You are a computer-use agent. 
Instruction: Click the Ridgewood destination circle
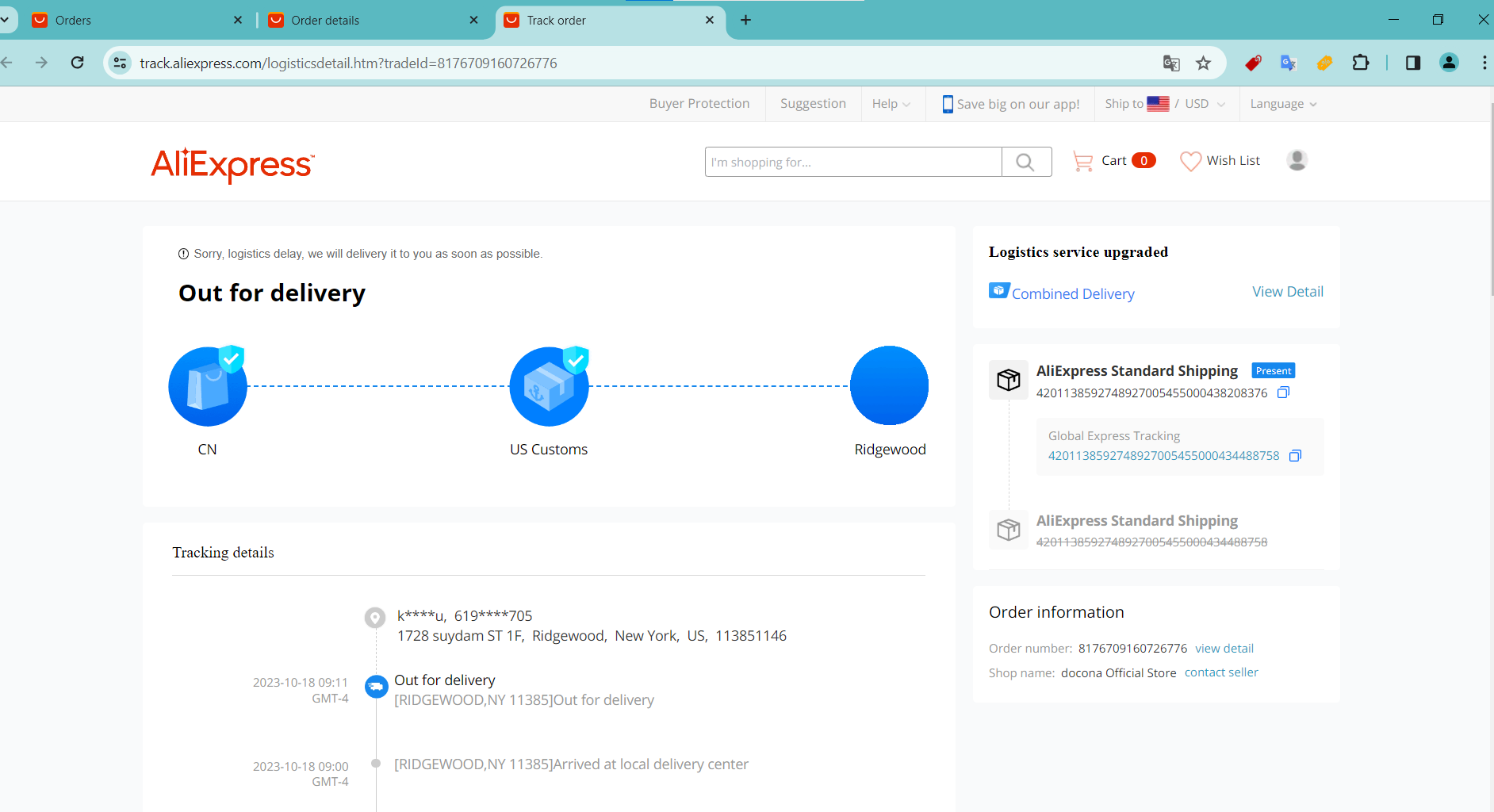[890, 385]
